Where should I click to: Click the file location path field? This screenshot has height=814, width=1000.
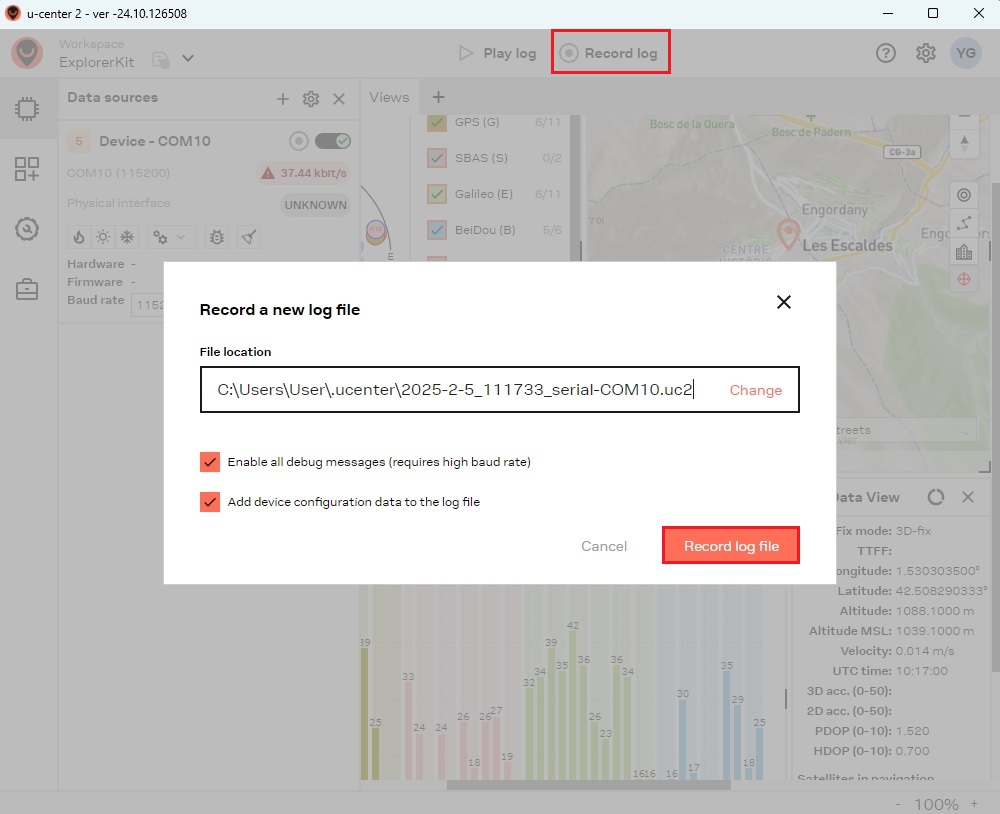click(x=455, y=390)
